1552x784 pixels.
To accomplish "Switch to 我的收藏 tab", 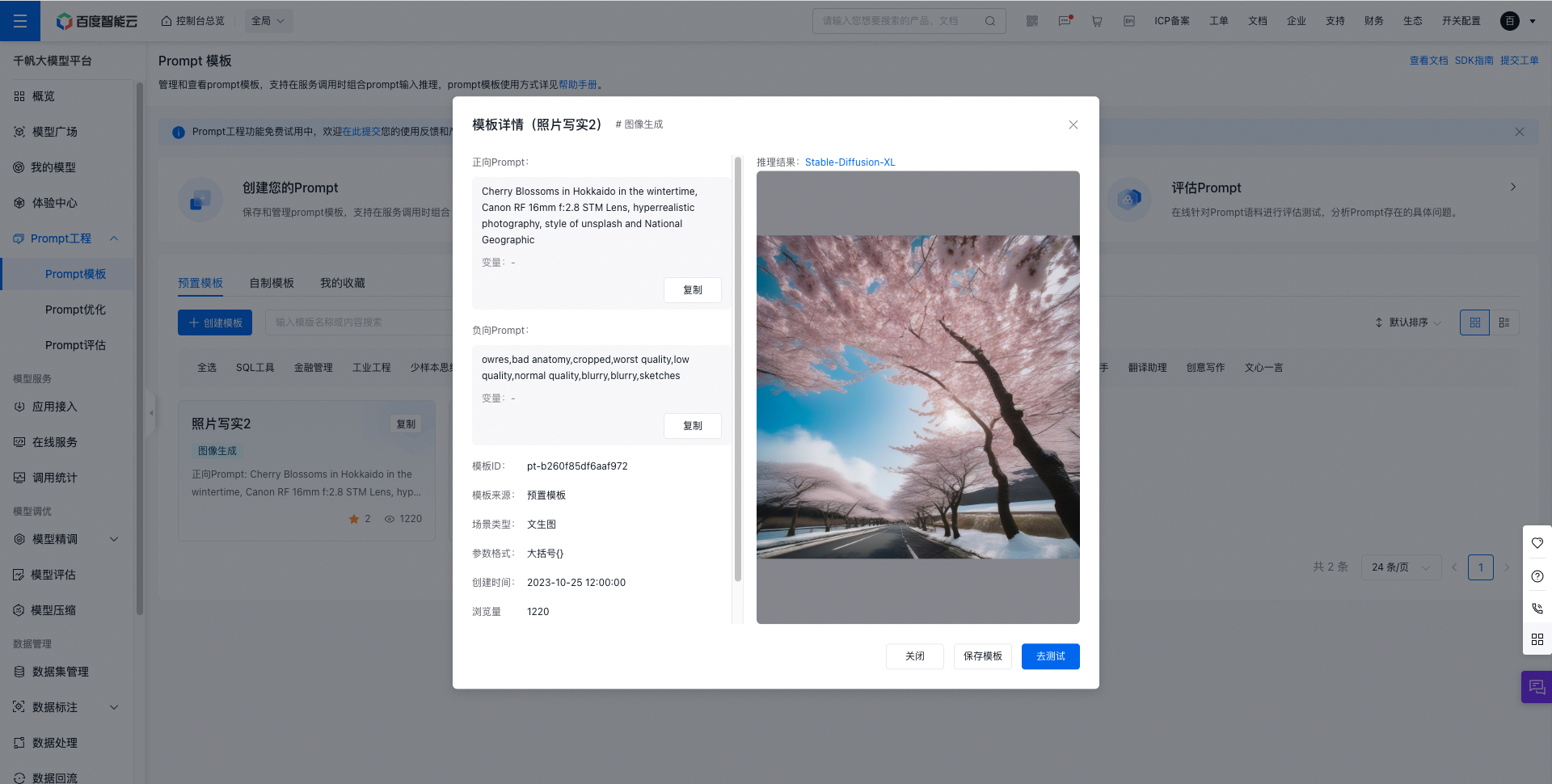I will tap(343, 283).
